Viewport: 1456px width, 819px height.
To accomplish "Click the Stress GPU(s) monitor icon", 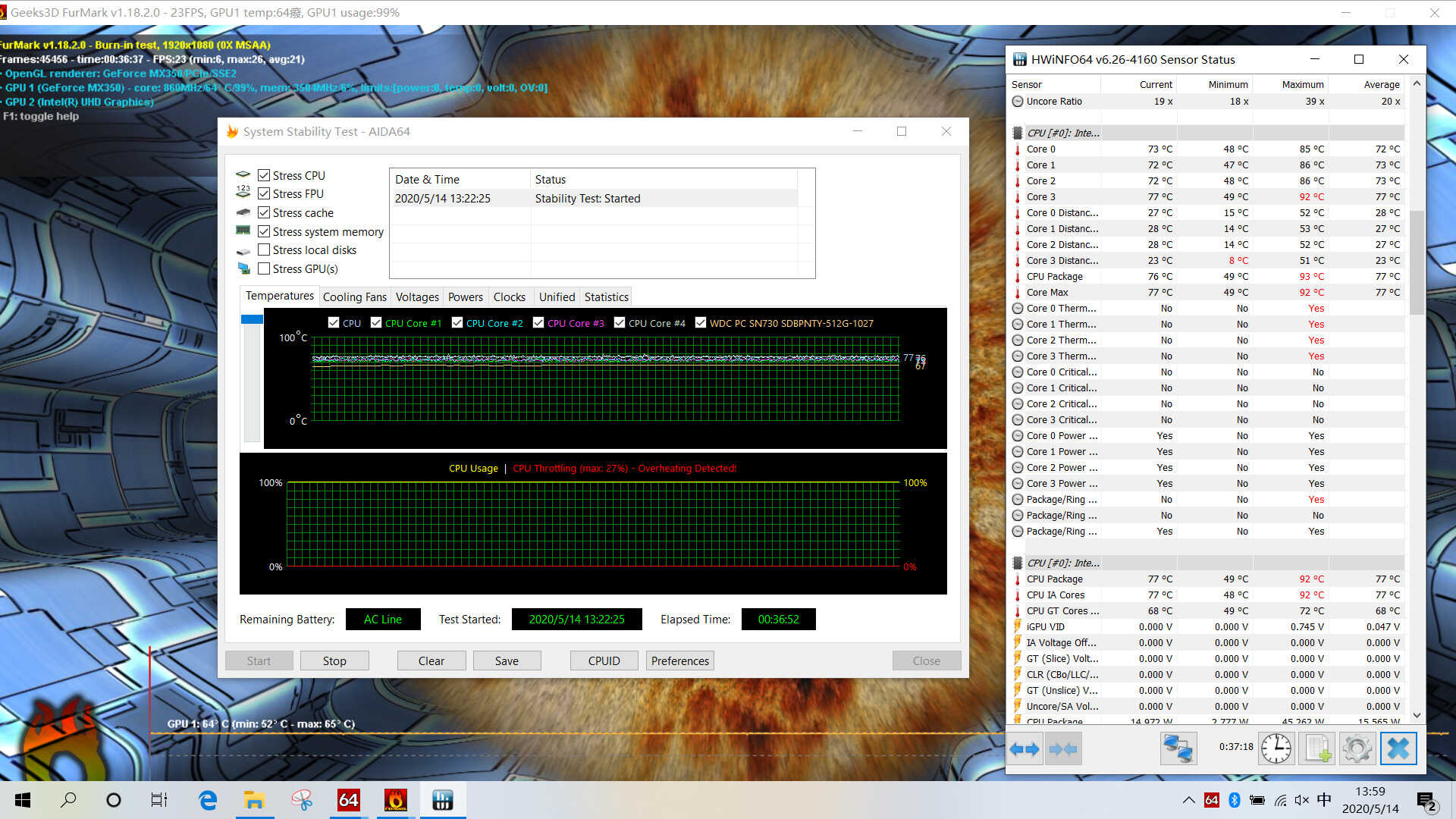I will pyautogui.click(x=243, y=268).
